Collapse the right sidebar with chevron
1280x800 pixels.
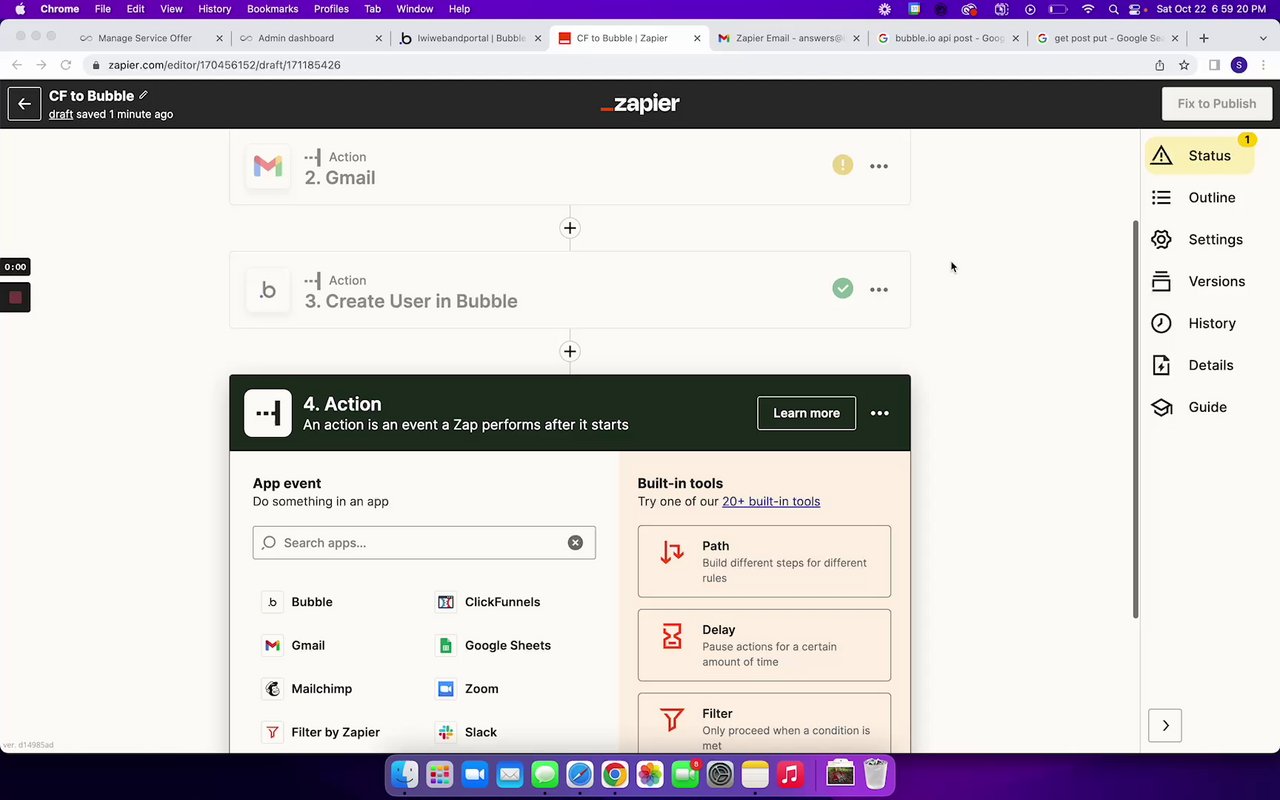pyautogui.click(x=1165, y=726)
